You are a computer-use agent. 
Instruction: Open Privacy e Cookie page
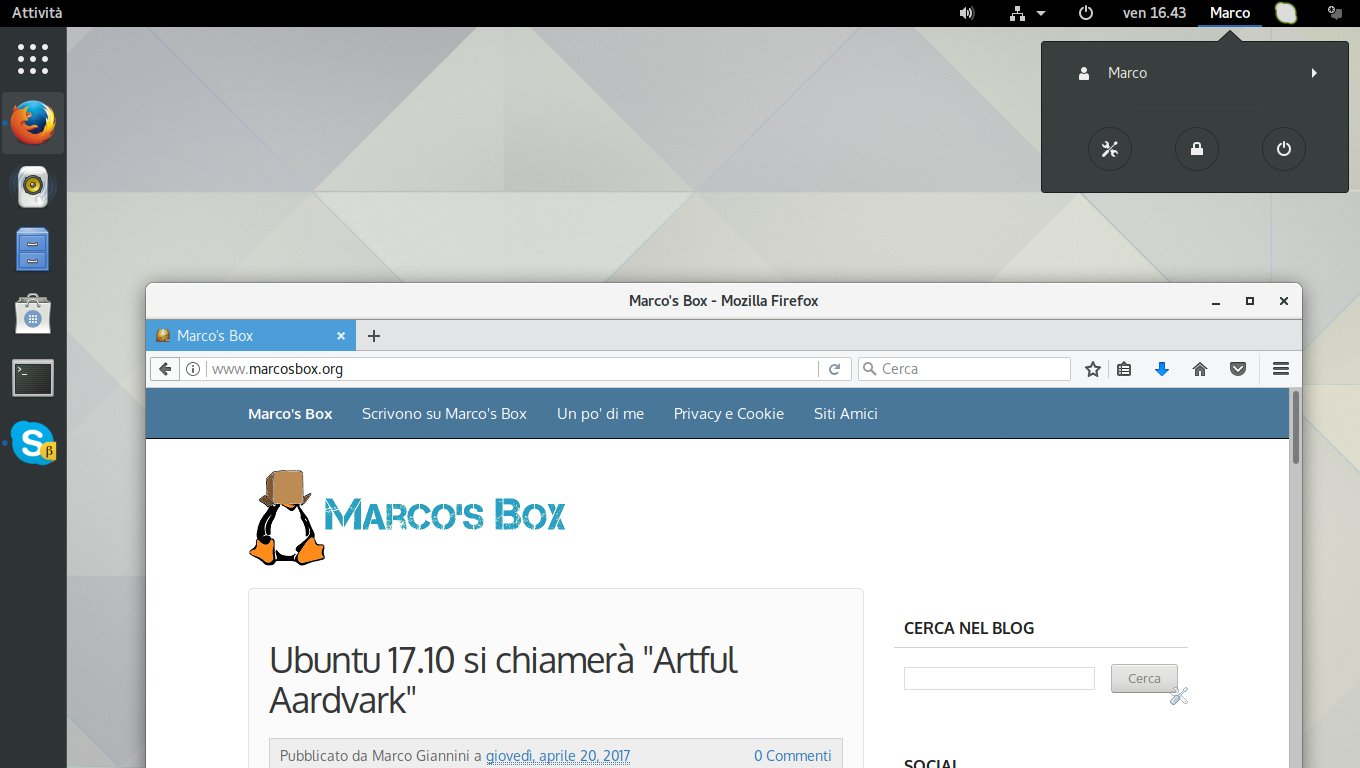pyautogui.click(x=729, y=414)
